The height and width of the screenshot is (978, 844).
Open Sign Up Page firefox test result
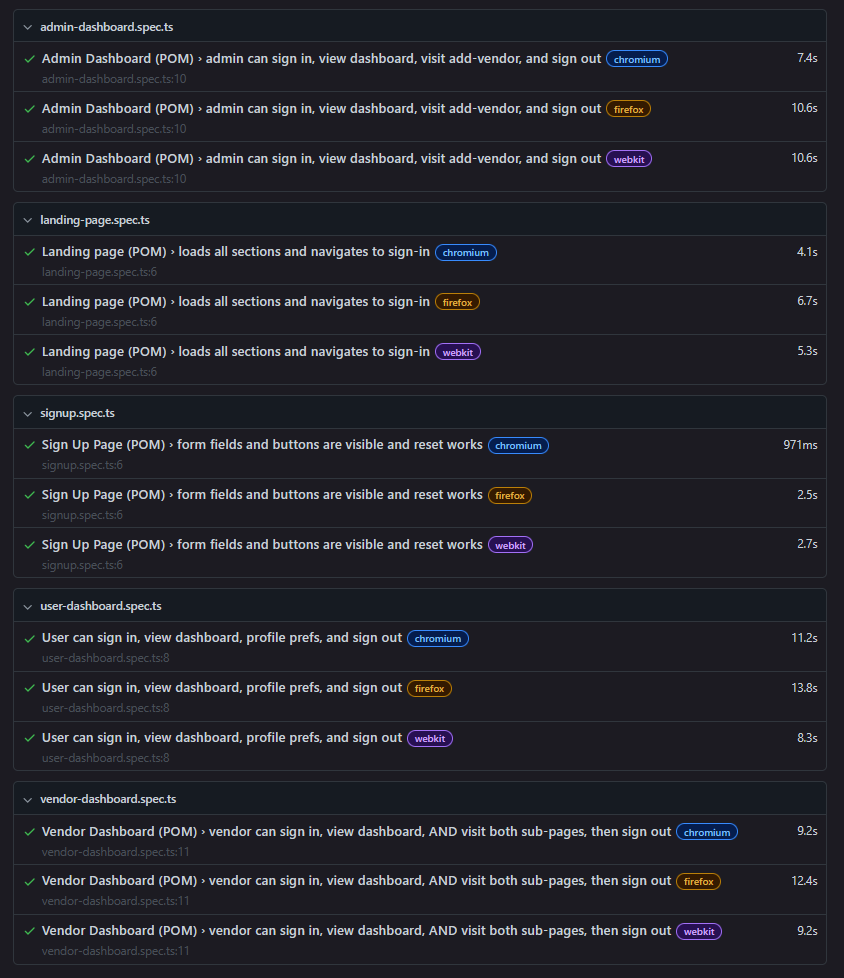262,495
